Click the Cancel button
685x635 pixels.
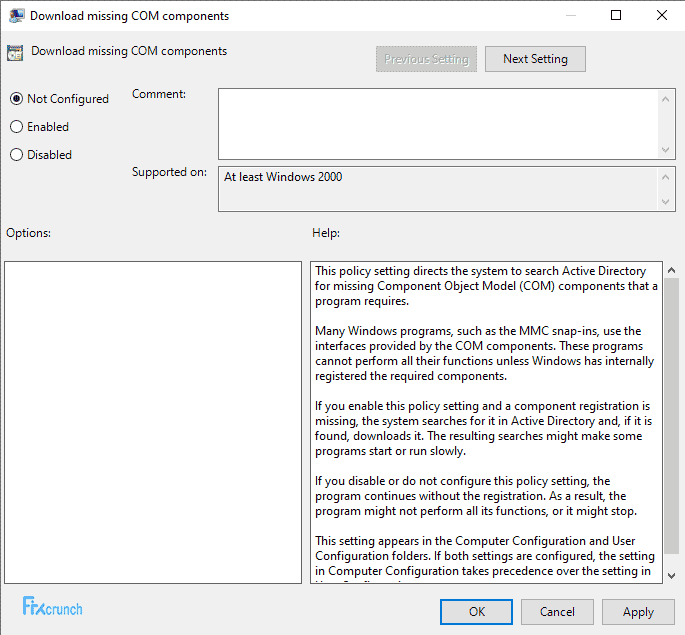(x=557, y=612)
